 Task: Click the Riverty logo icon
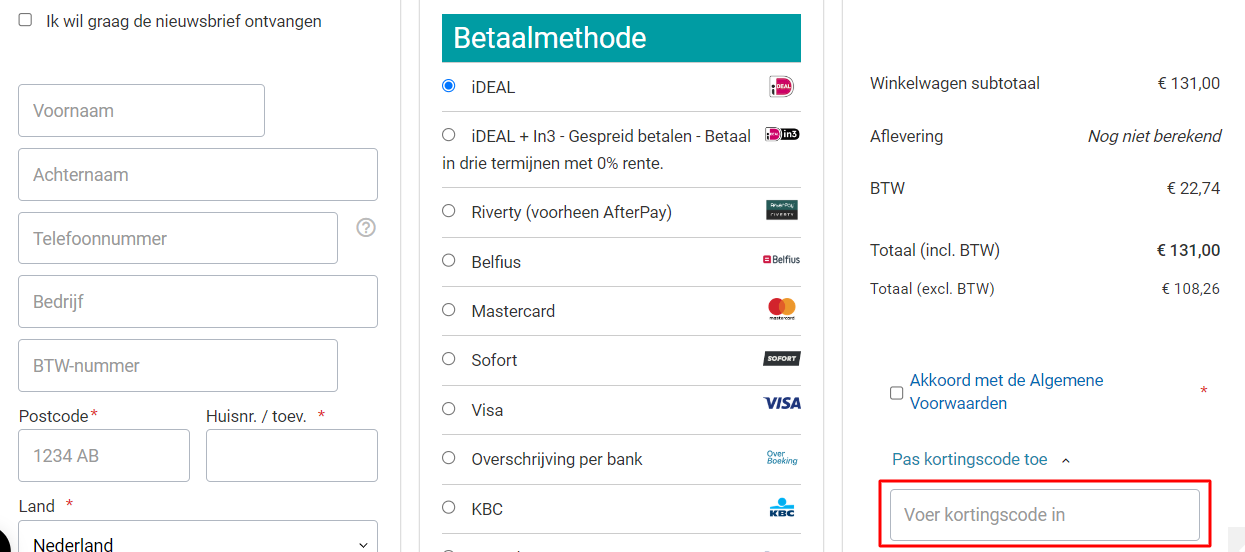coord(782,210)
